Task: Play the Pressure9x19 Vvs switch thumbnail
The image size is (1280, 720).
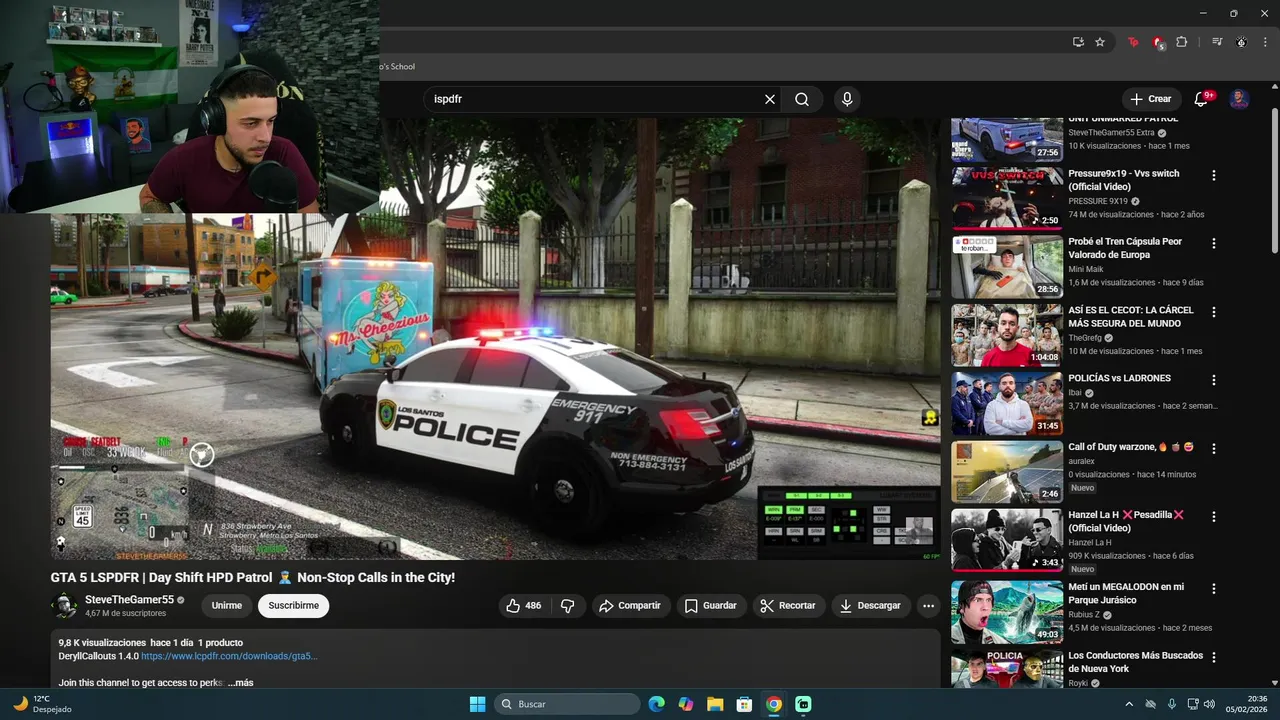Action: [x=1007, y=197]
